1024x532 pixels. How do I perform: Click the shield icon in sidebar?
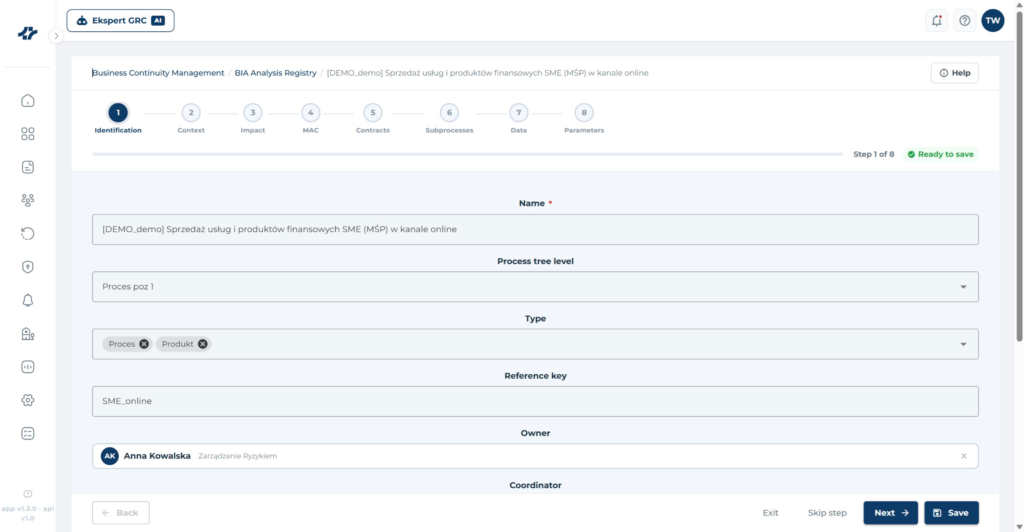coord(27,267)
